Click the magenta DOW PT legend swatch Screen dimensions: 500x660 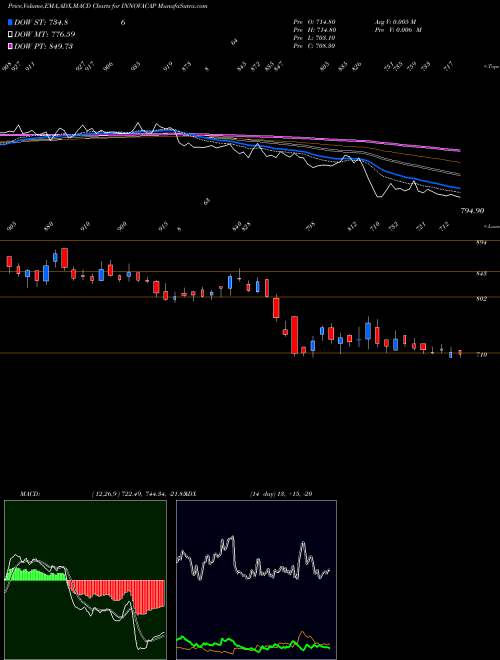pyautogui.click(x=10, y=46)
